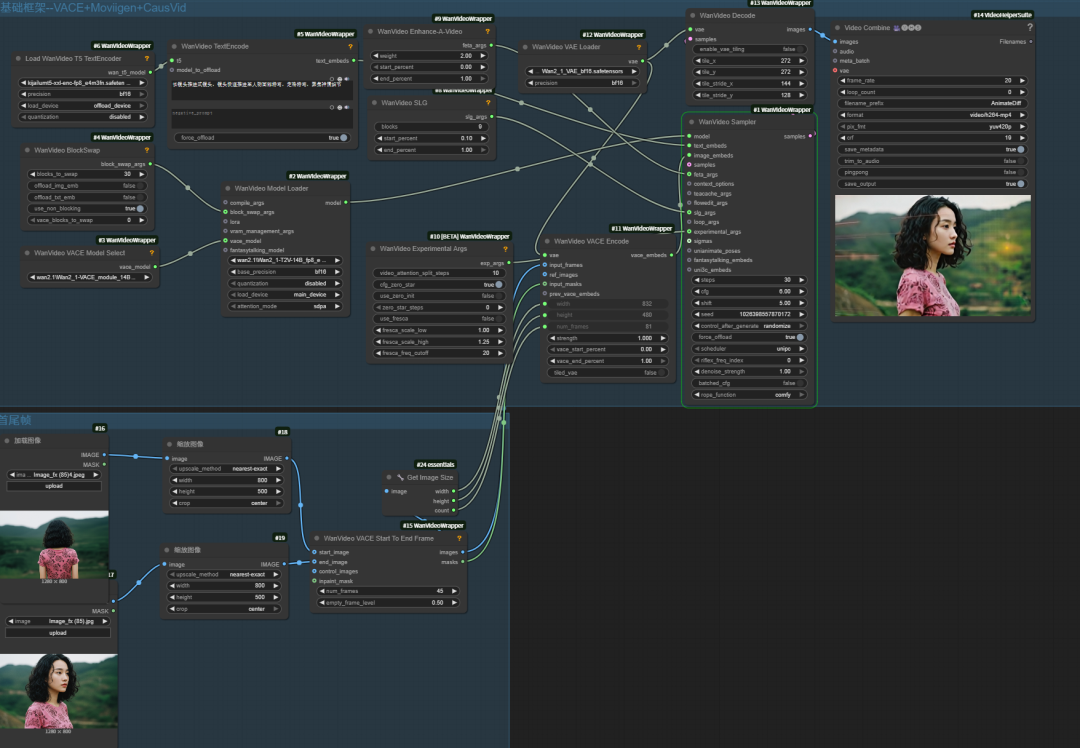This screenshot has width=1080, height=748.
Task: Click the Video Combine output preview image
Action: click(x=933, y=256)
